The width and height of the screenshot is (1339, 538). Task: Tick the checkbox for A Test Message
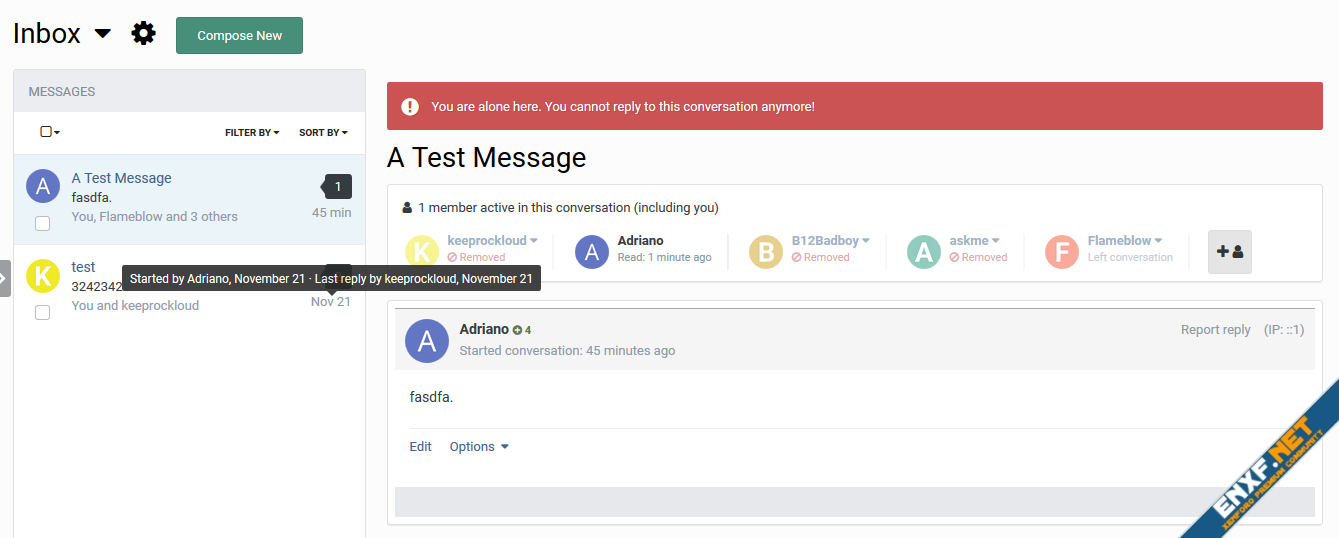point(43,223)
